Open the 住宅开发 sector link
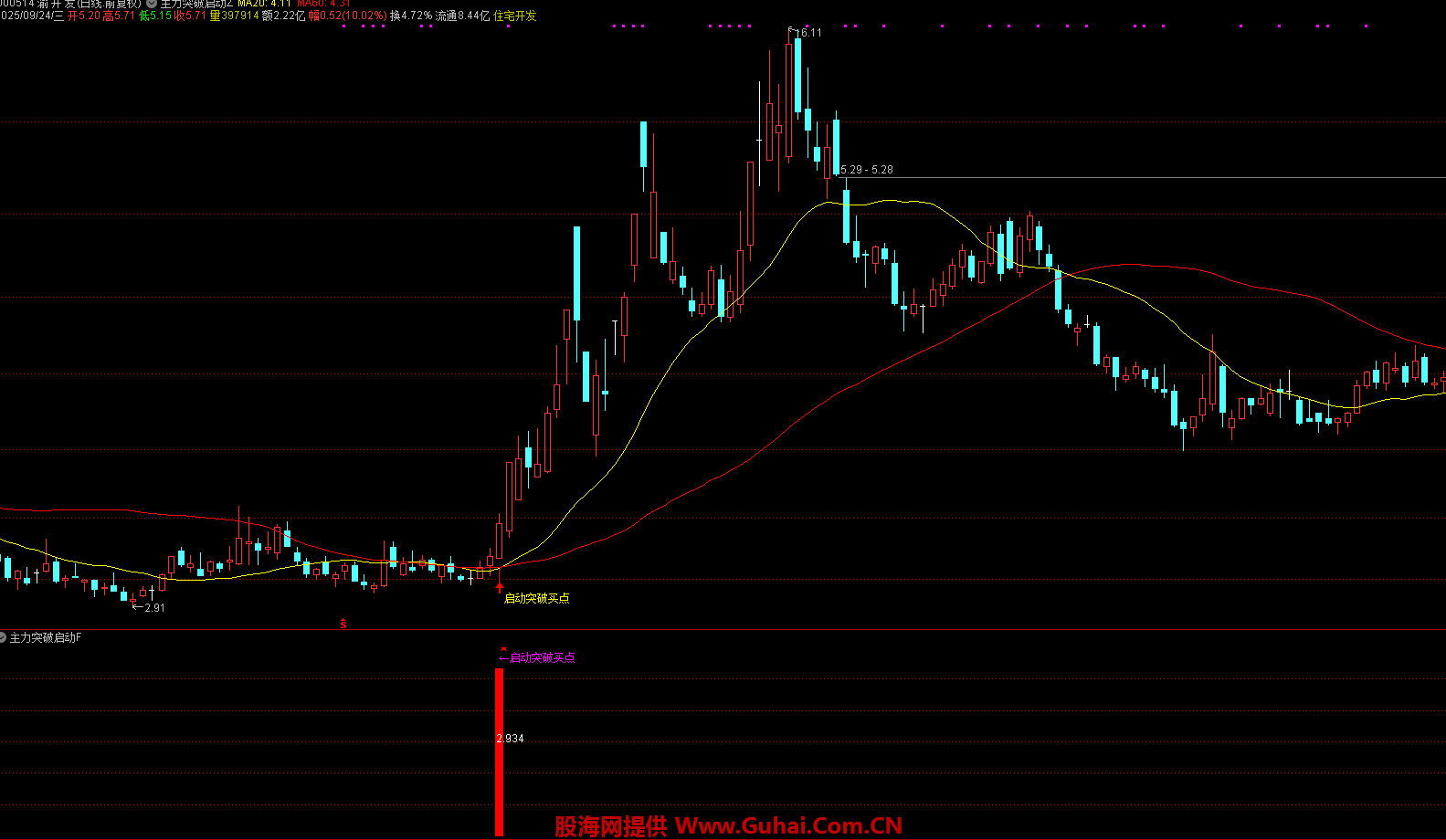The image size is (1446, 840). [x=515, y=16]
